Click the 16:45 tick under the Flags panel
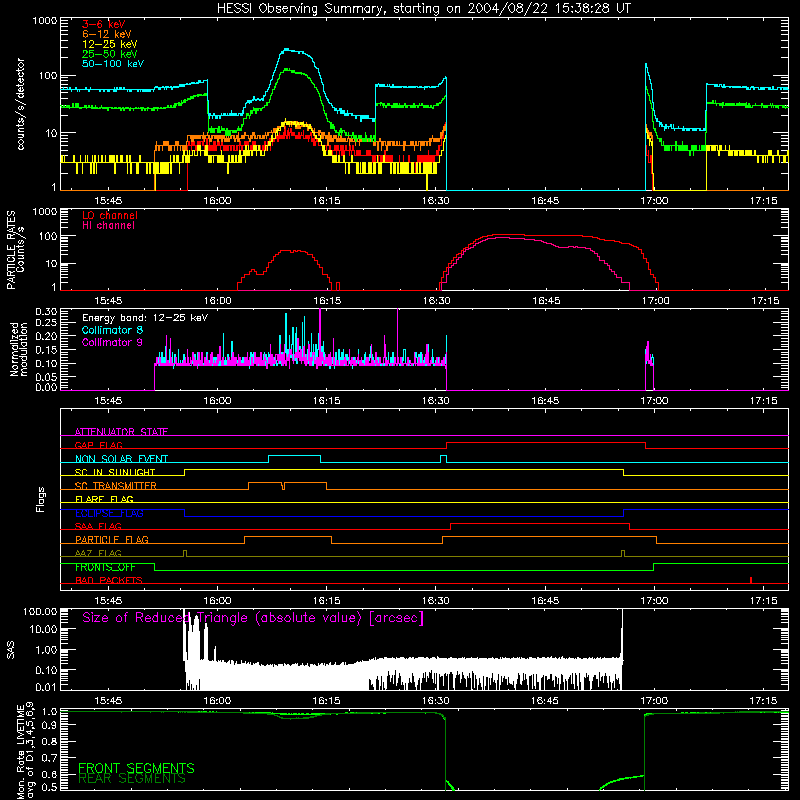The height and width of the screenshot is (800, 800). pyautogui.click(x=545, y=601)
